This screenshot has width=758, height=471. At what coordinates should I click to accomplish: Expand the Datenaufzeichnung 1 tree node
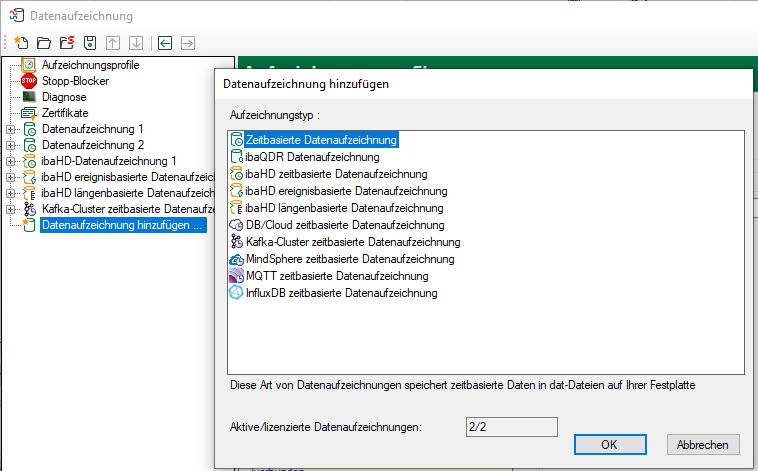pyautogui.click(x=10, y=130)
